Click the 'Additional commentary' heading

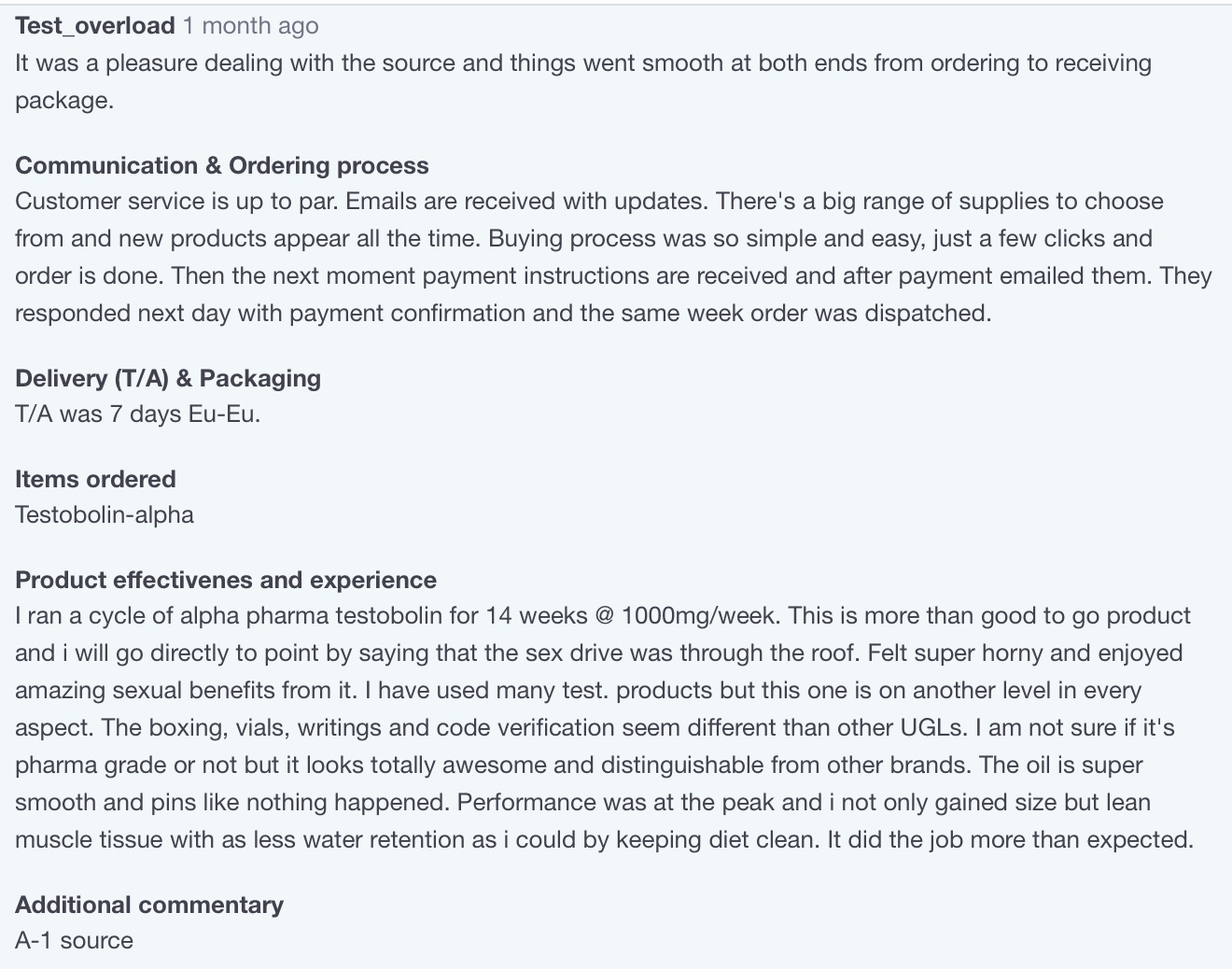pyautogui.click(x=149, y=905)
